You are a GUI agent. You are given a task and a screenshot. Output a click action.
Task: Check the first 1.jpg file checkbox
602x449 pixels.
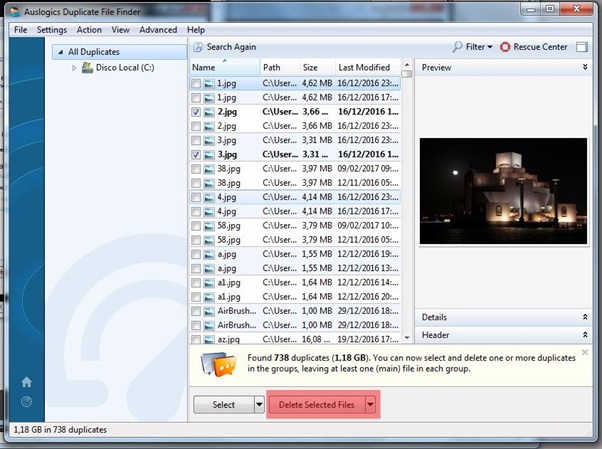click(196, 83)
